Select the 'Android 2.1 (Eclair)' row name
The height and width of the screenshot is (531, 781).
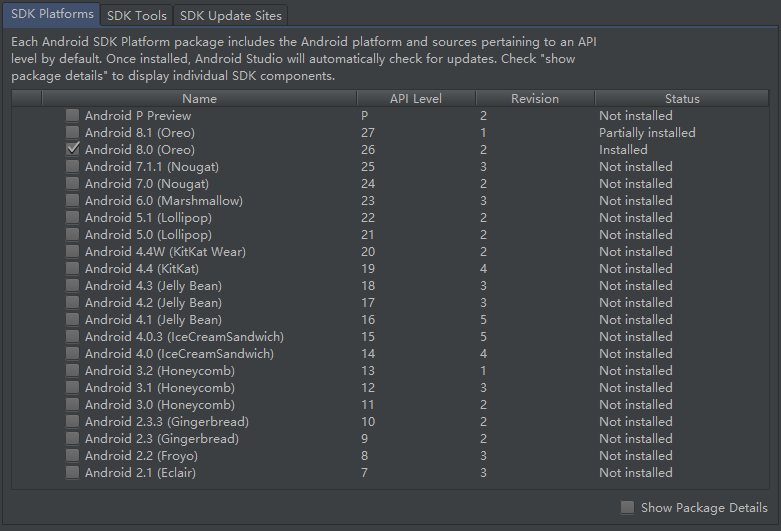(140, 473)
